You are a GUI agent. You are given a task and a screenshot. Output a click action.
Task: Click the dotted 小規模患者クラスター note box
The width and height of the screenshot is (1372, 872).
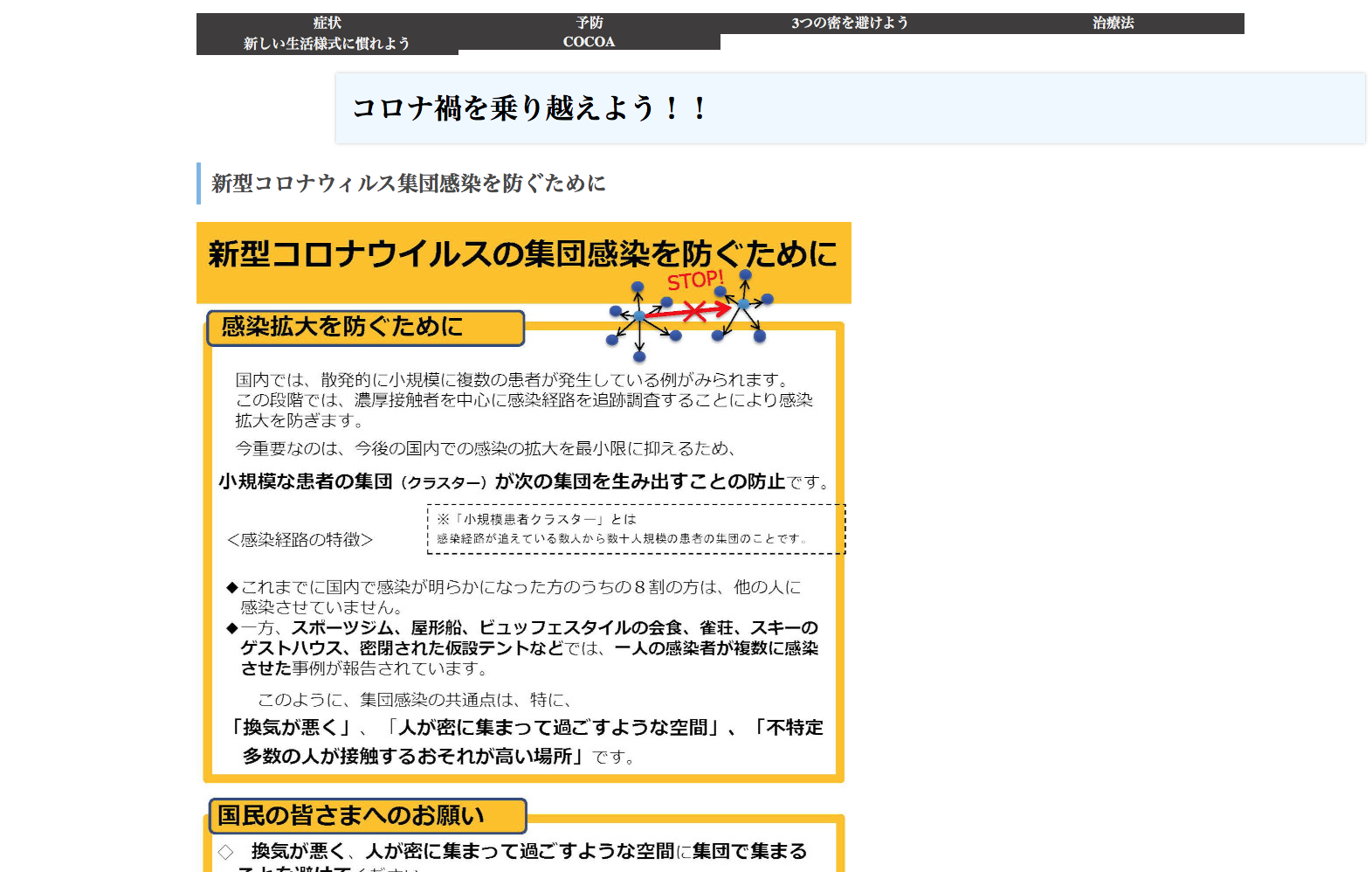pyautogui.click(x=636, y=529)
